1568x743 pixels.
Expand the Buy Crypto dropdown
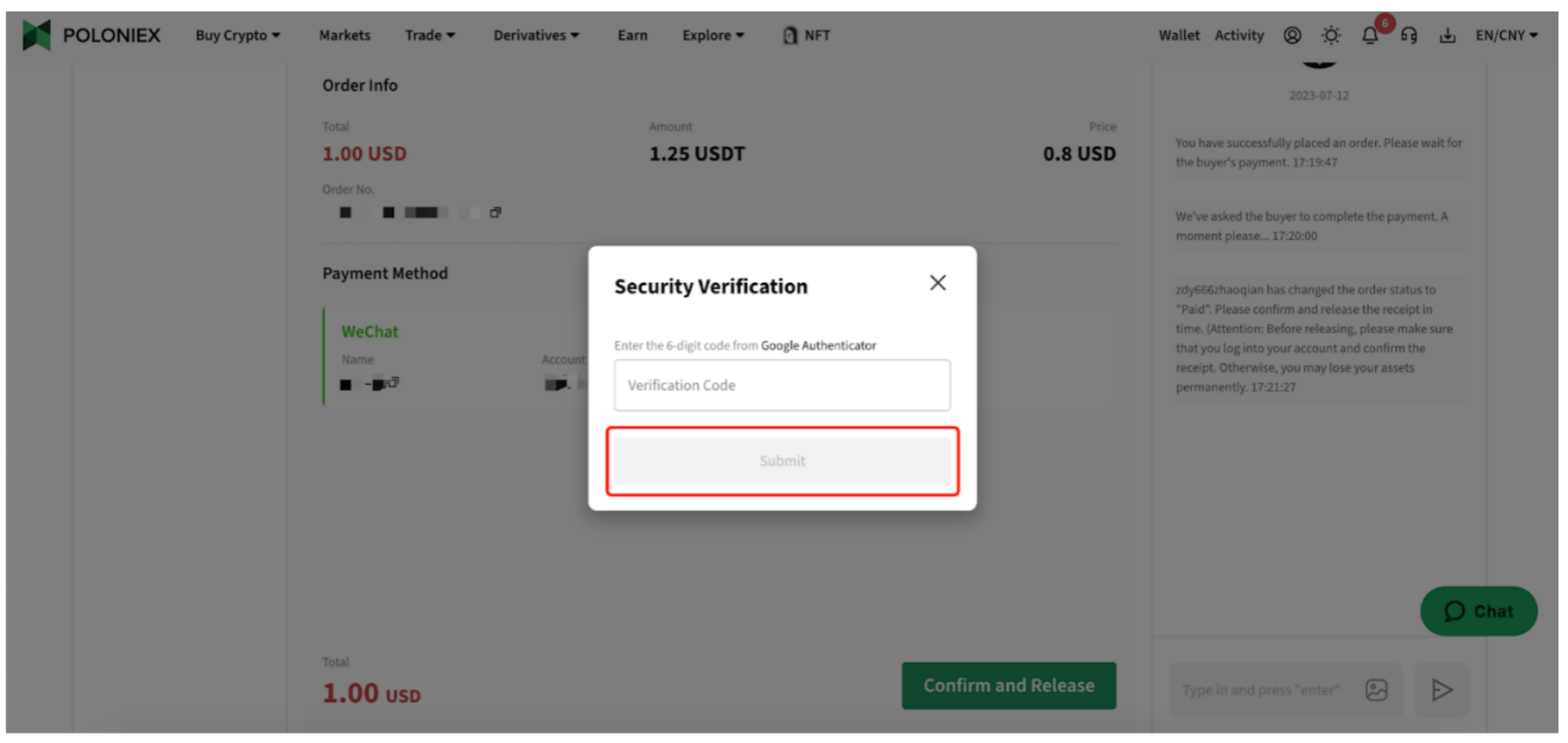(x=238, y=35)
